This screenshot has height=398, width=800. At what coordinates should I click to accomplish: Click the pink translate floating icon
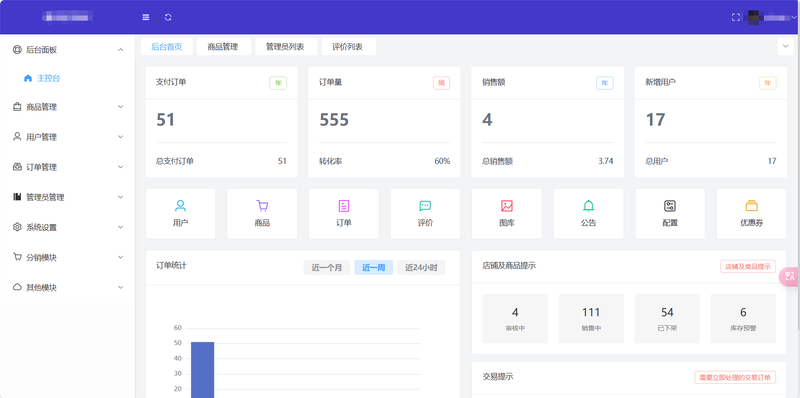click(790, 276)
